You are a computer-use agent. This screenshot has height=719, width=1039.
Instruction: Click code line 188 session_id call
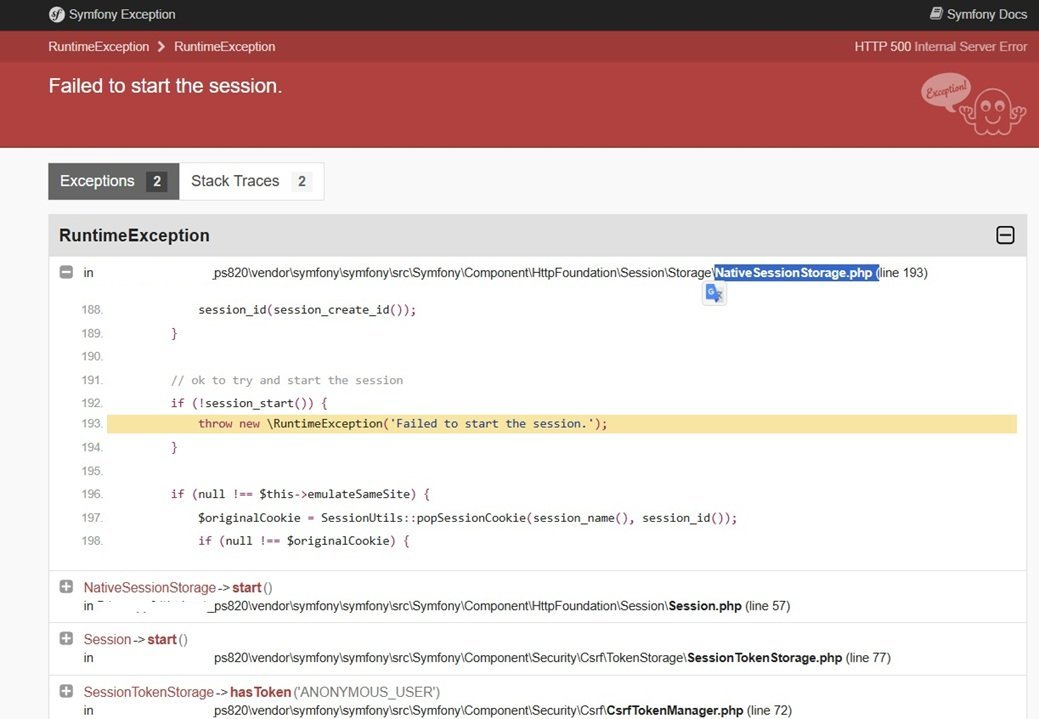(307, 309)
